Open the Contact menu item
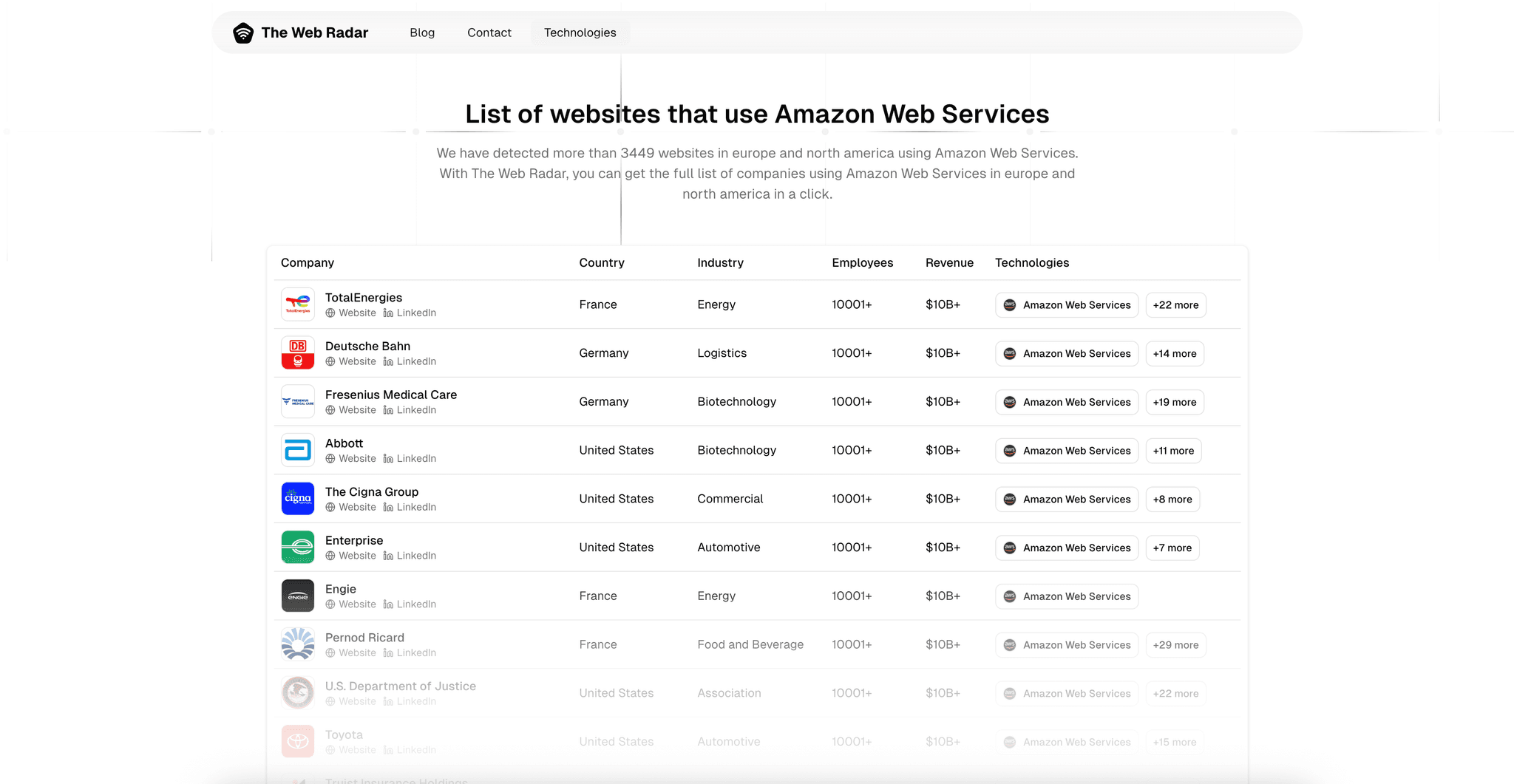The image size is (1514, 784). click(489, 33)
